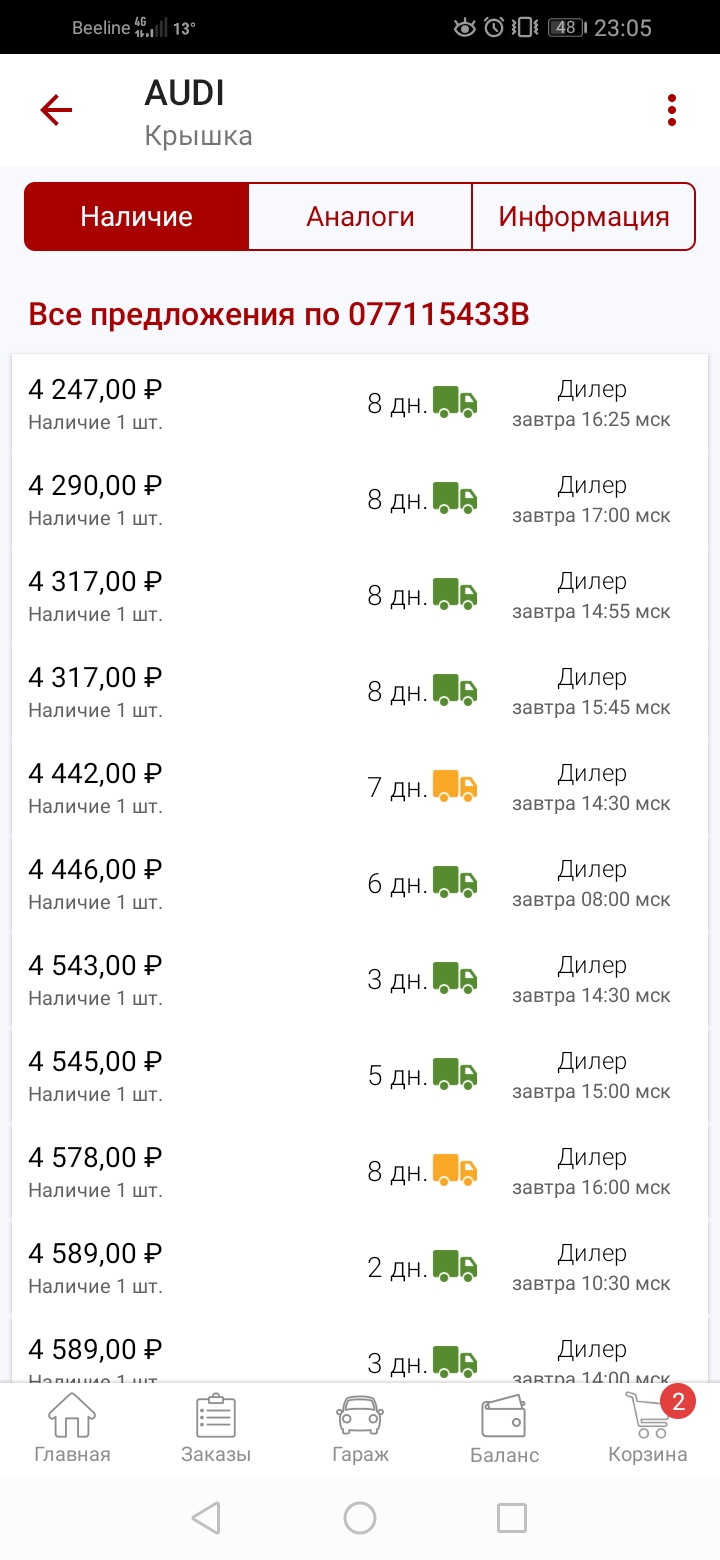Viewport: 720px width, 1560px height.
Task: Switch to the Аналоги tab
Action: click(360, 216)
